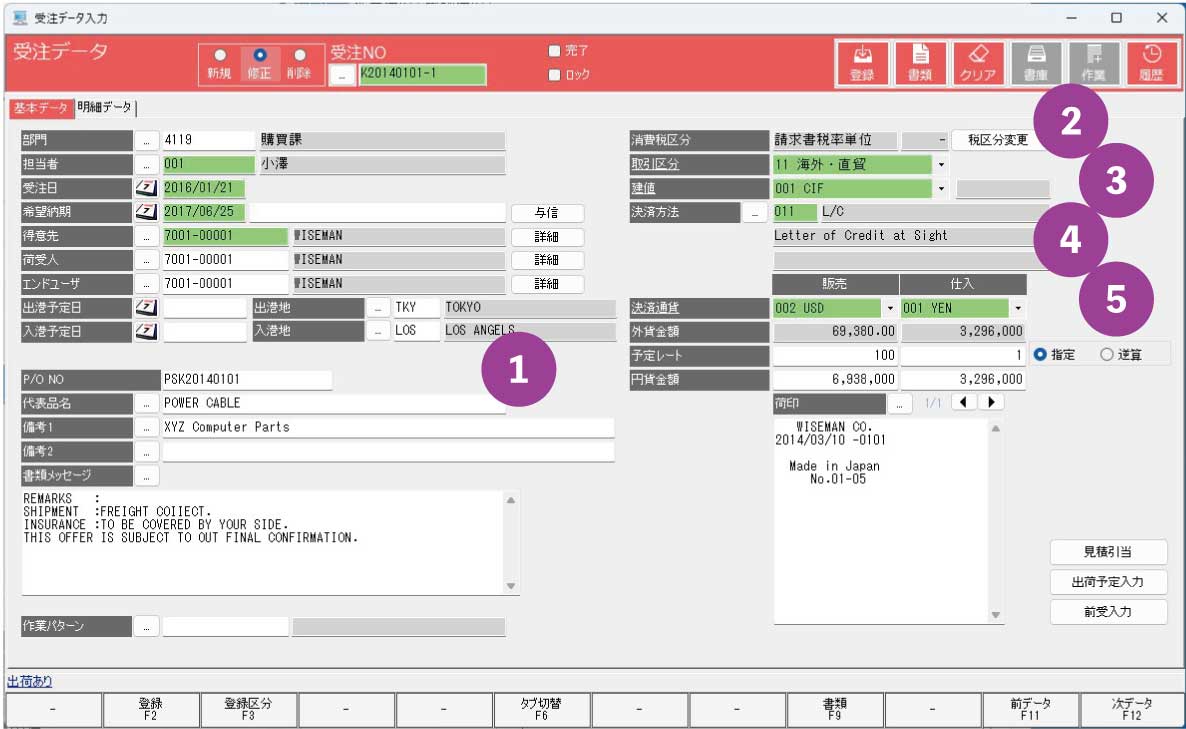1186x729 pixels.
Task: Expand the 販売 currency USD dropdown
Action: coord(890,308)
